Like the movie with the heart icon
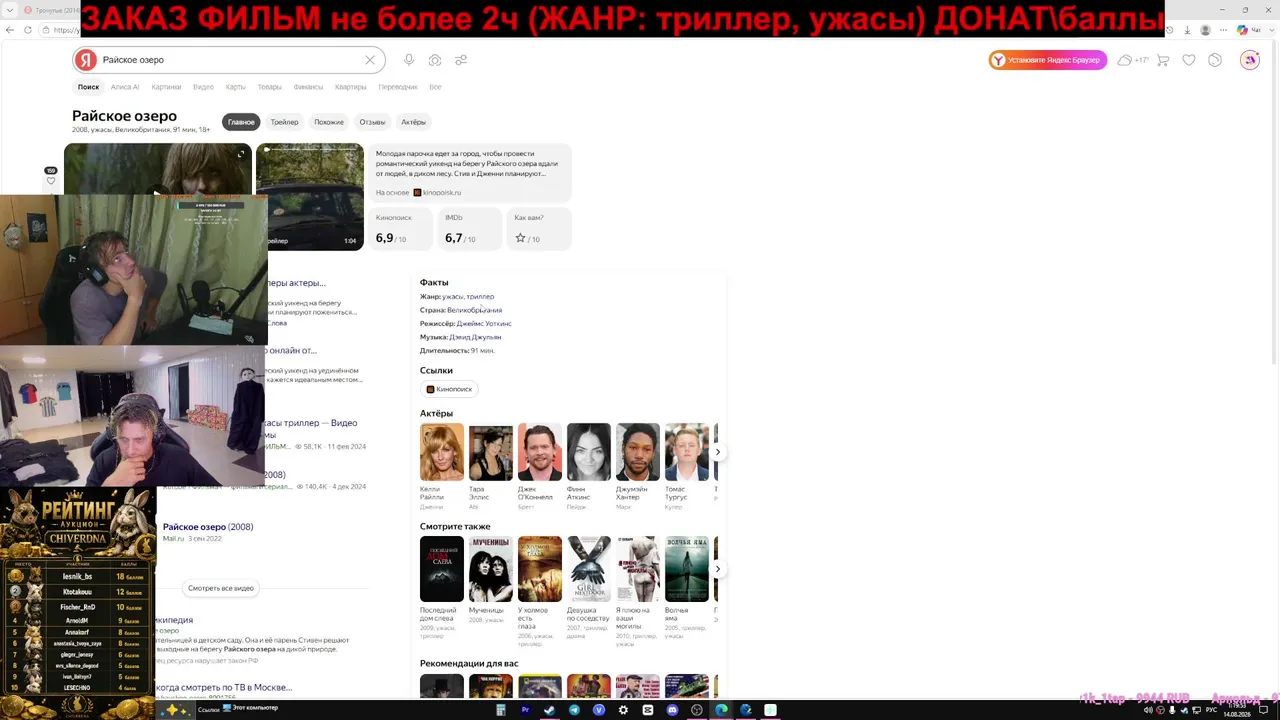Image resolution: width=1280 pixels, height=720 pixels. click(x=51, y=181)
